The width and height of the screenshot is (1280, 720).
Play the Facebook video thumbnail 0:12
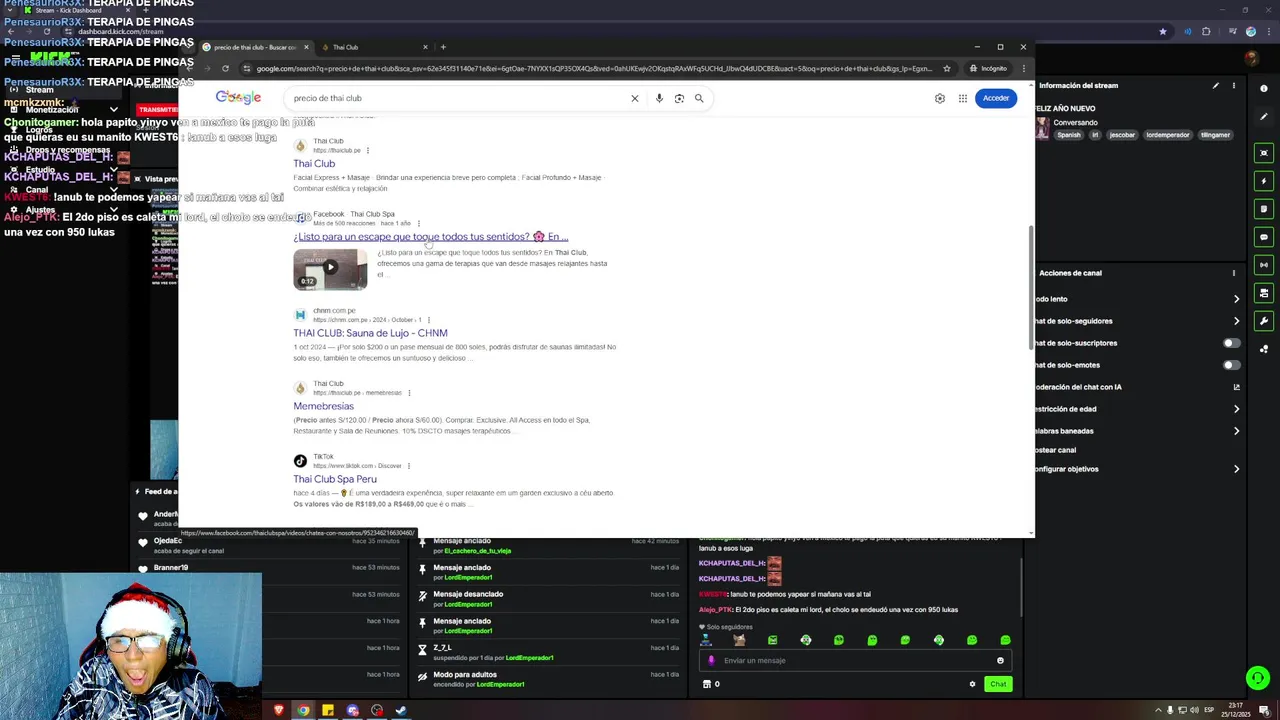tap(330, 269)
